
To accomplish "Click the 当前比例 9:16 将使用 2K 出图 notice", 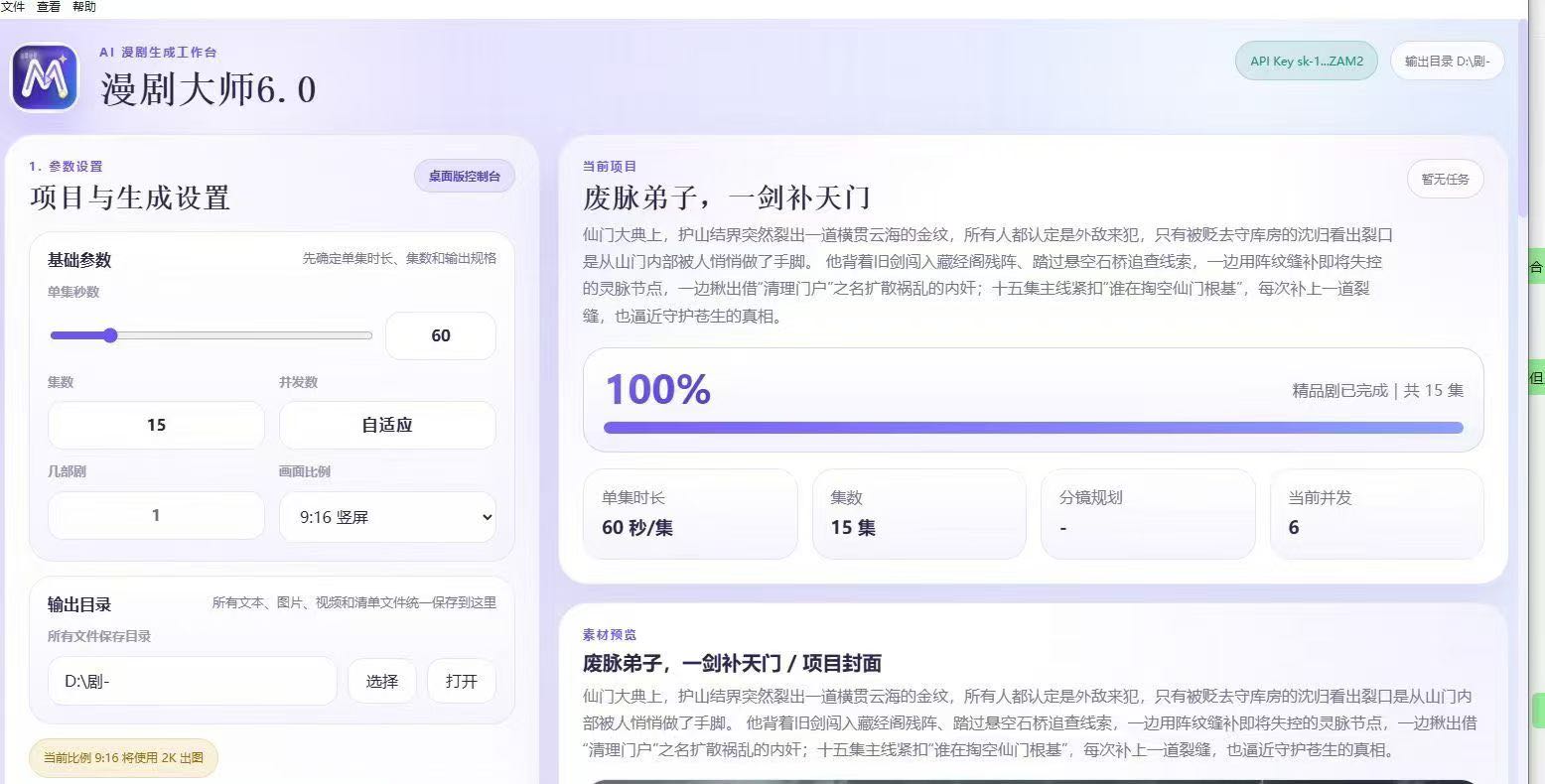I will pos(123,758).
